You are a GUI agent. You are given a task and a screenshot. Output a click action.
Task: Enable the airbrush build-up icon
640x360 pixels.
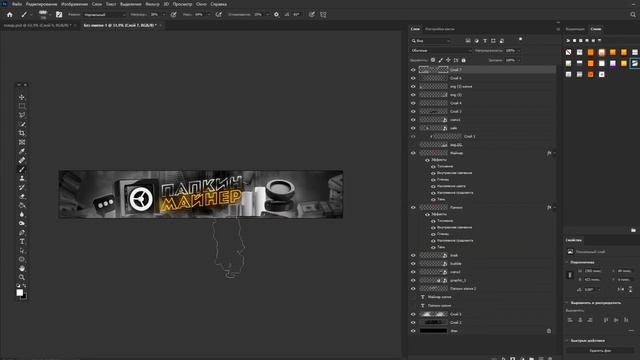point(219,14)
